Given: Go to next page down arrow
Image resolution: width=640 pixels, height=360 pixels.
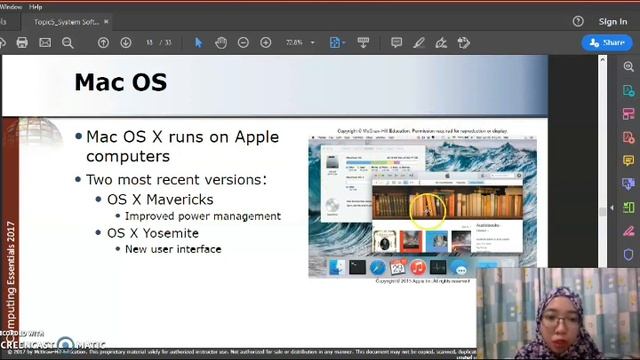Looking at the screenshot, I should 126,42.
